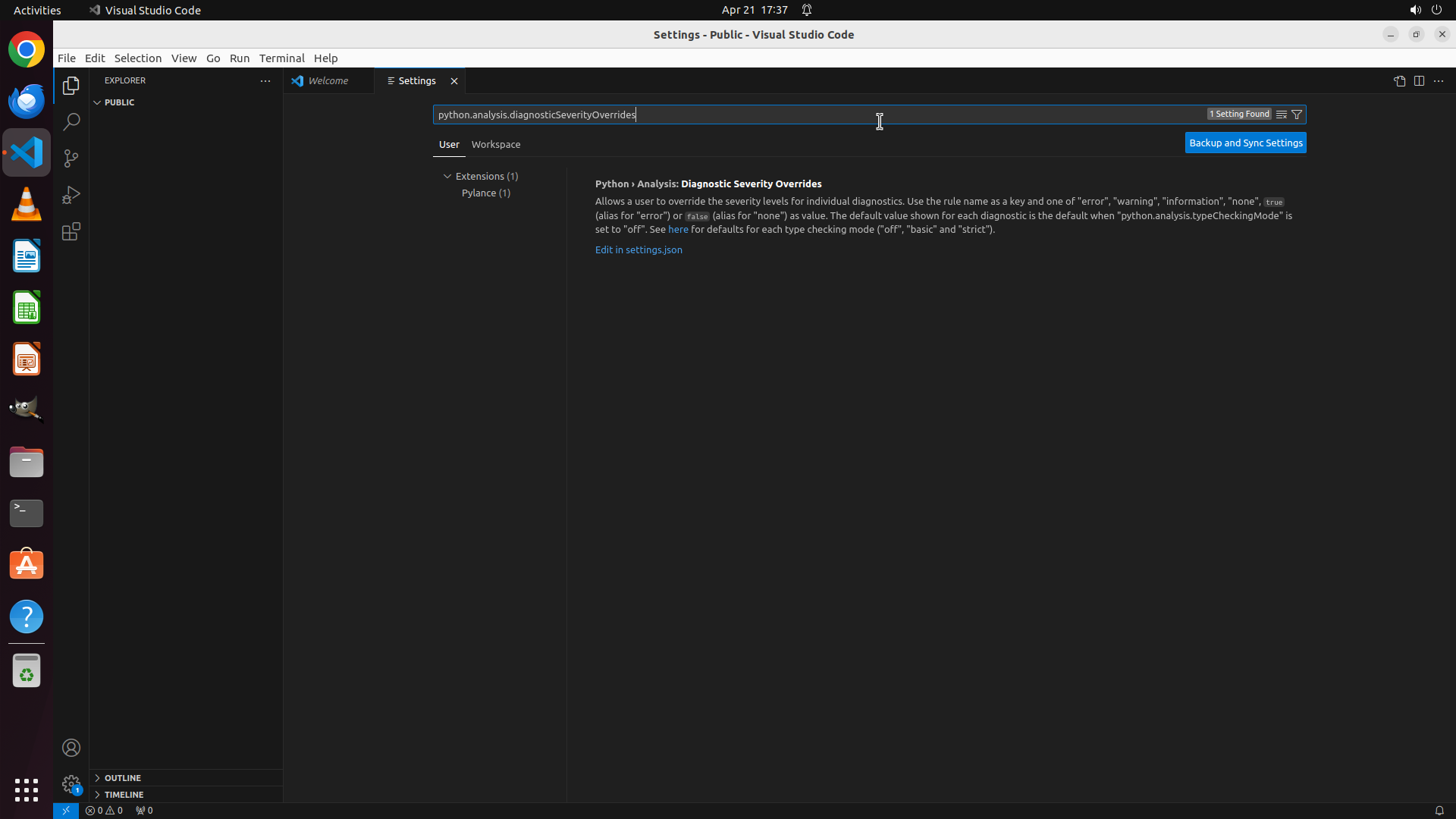Screen dimensions: 1456x819
Task: Collapse the Extensions (1) tree group
Action: pos(447,176)
